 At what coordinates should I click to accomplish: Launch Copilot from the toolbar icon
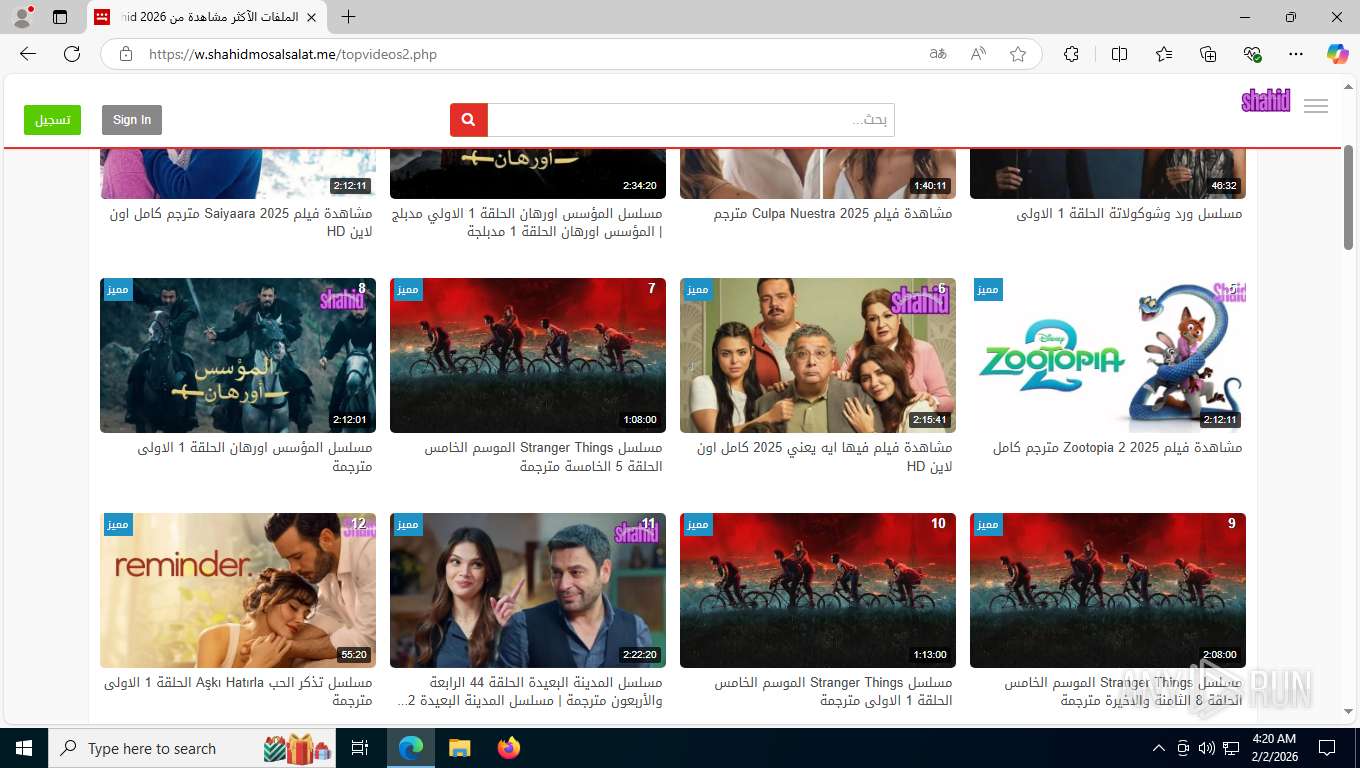[1338, 54]
